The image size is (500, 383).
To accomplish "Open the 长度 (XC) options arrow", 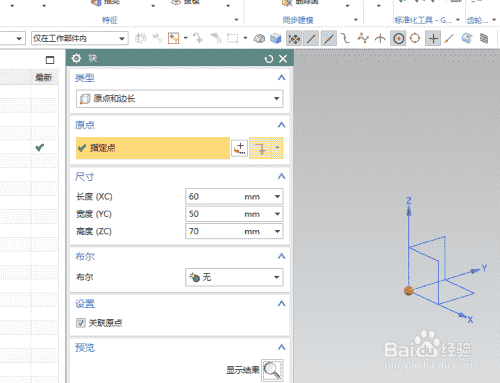I will tap(277, 197).
